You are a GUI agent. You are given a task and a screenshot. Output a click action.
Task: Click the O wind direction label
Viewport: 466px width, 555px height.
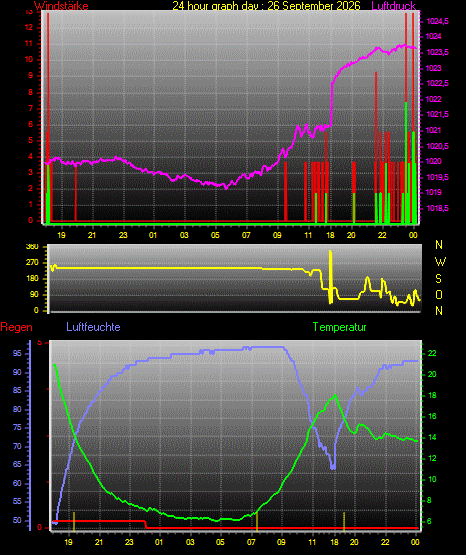click(x=439, y=294)
